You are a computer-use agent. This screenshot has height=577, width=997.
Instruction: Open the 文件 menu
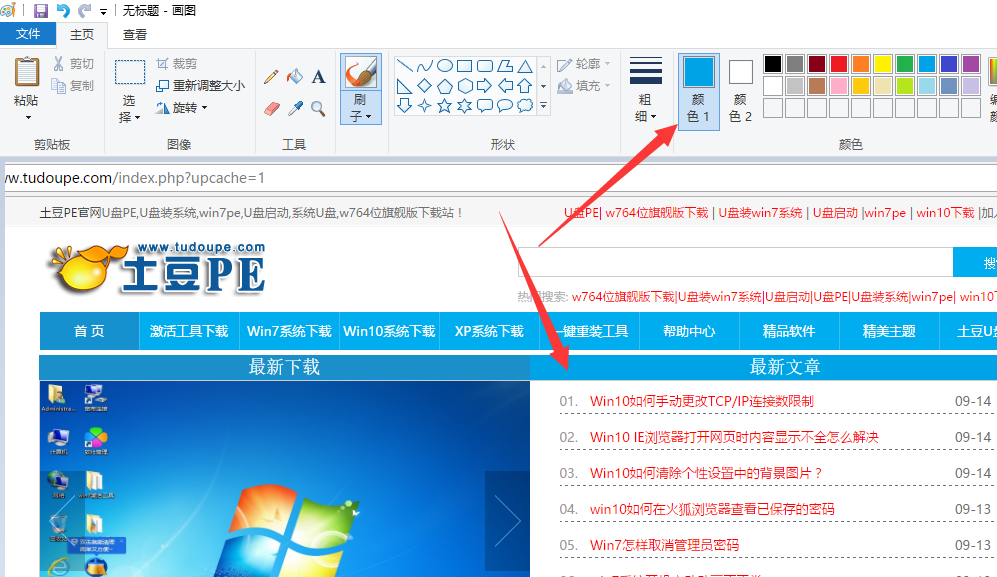(27, 34)
